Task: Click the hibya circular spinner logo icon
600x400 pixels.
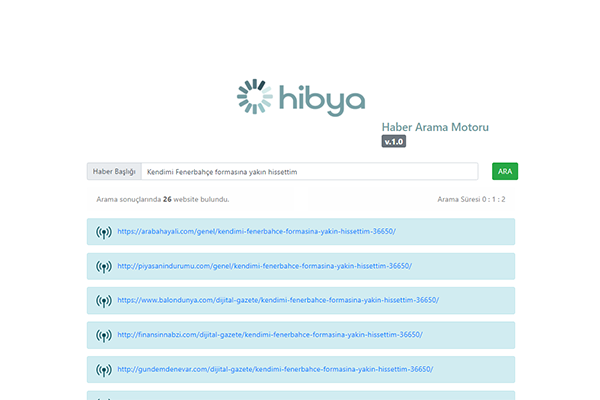Action: pyautogui.click(x=255, y=97)
